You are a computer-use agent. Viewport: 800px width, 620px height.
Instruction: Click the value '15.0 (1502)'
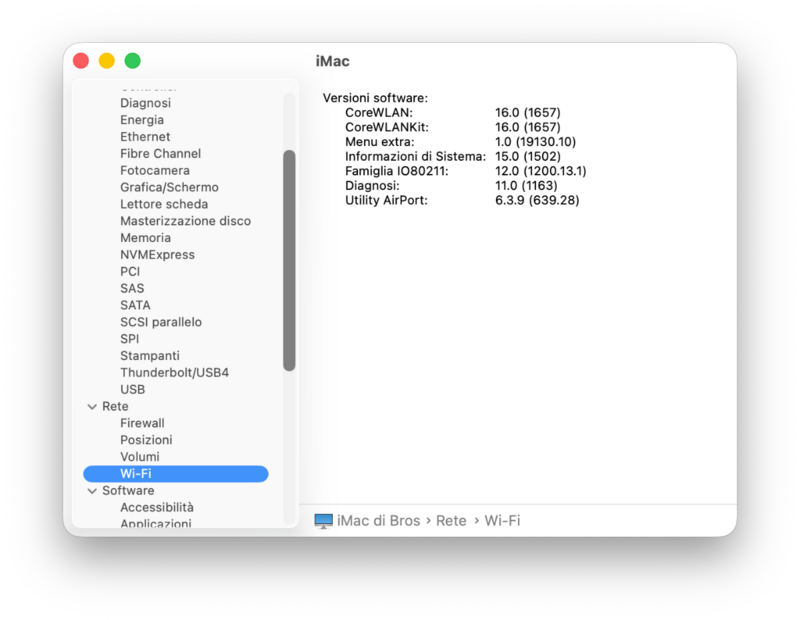click(x=528, y=157)
